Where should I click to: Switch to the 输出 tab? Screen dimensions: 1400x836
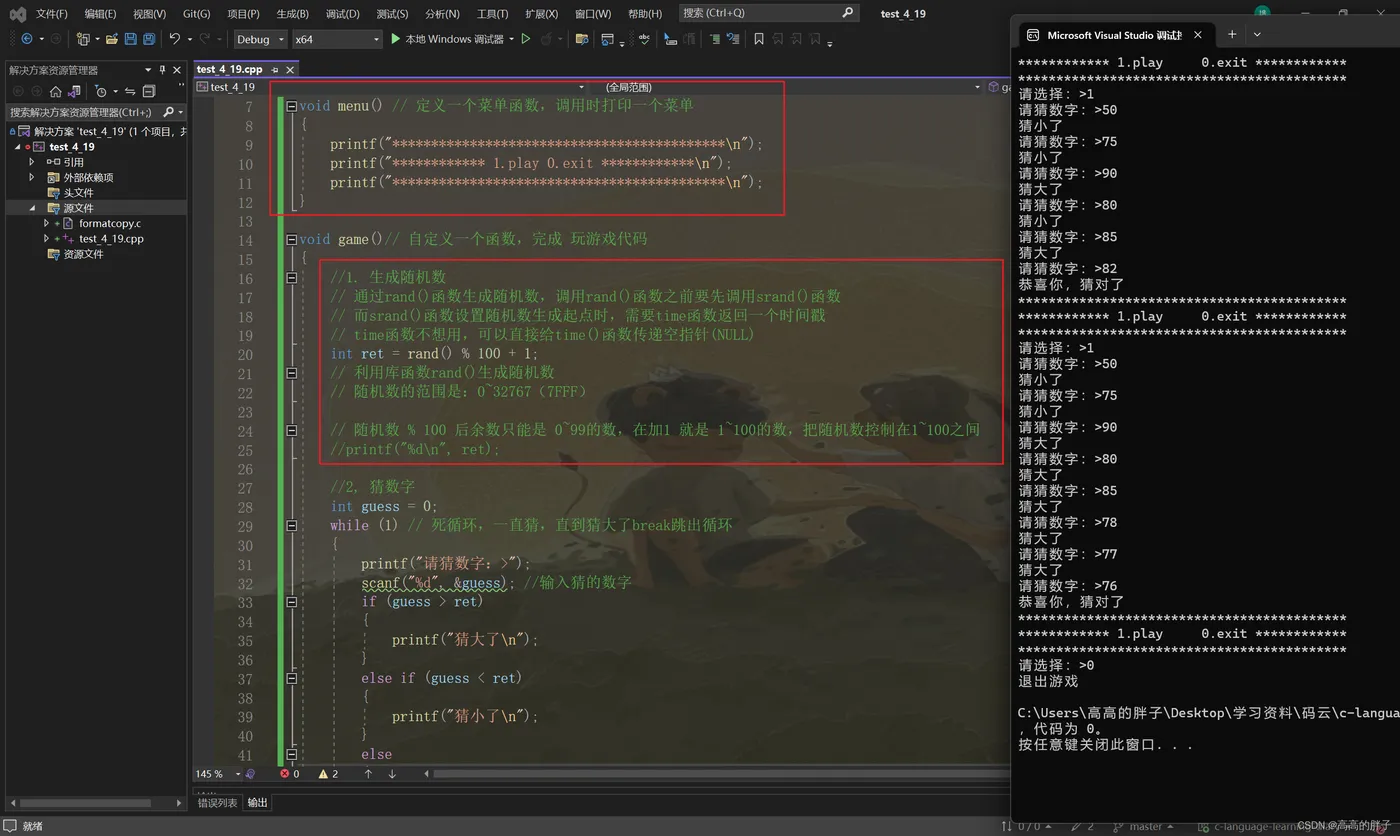point(257,803)
